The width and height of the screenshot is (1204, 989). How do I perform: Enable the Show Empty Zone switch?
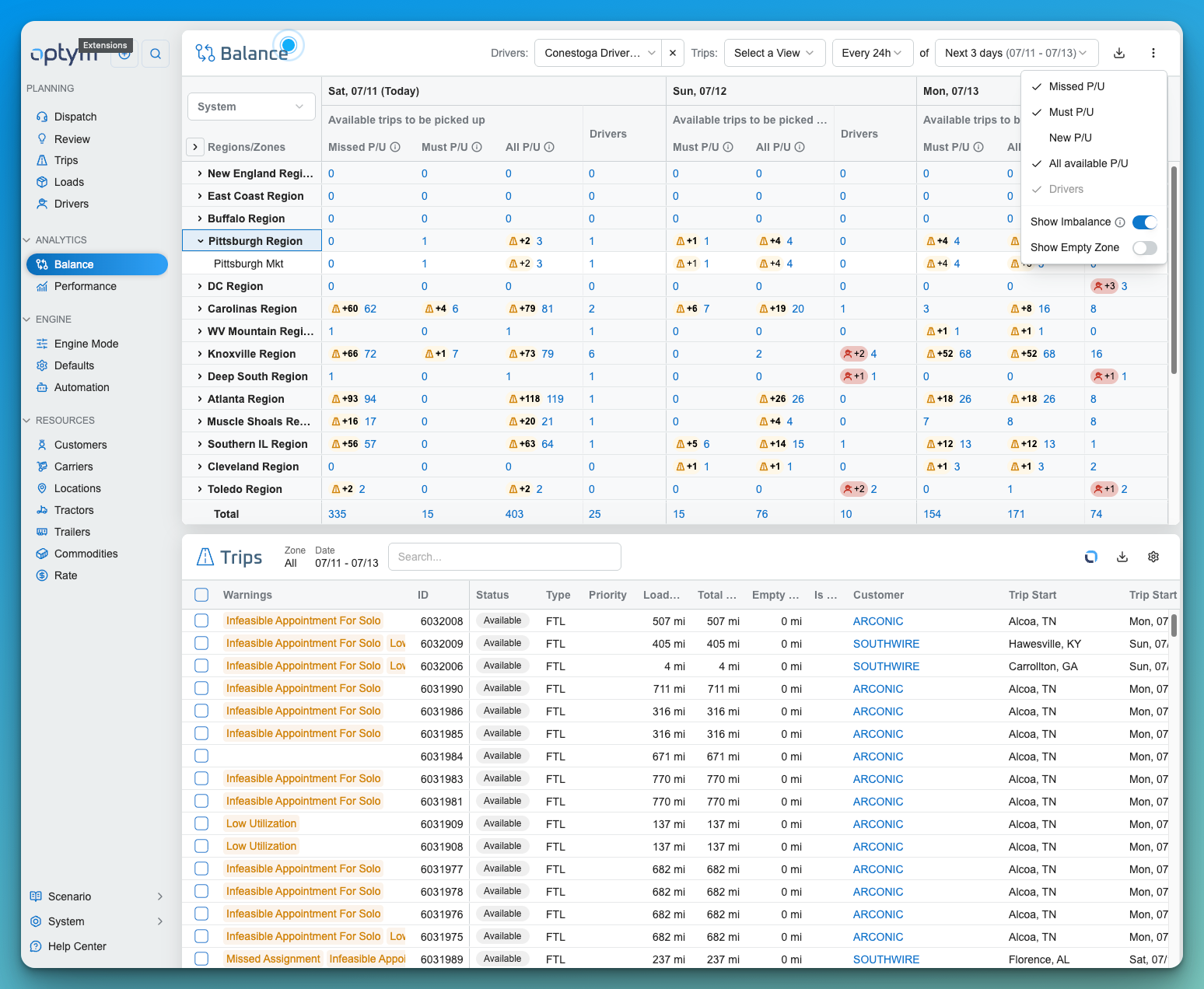tap(1145, 248)
